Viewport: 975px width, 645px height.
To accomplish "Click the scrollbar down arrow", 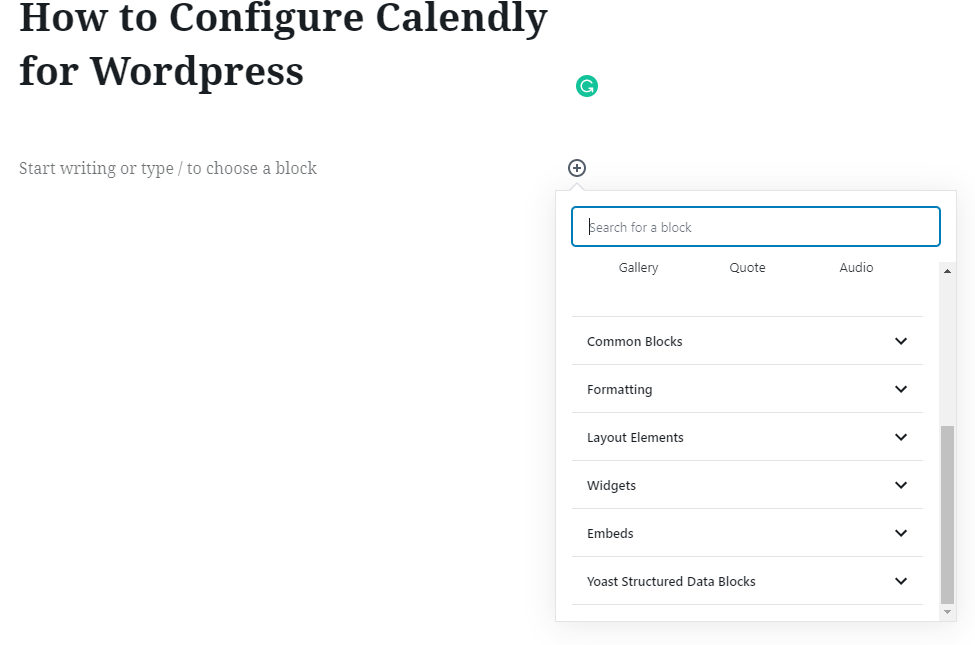I will [948, 611].
